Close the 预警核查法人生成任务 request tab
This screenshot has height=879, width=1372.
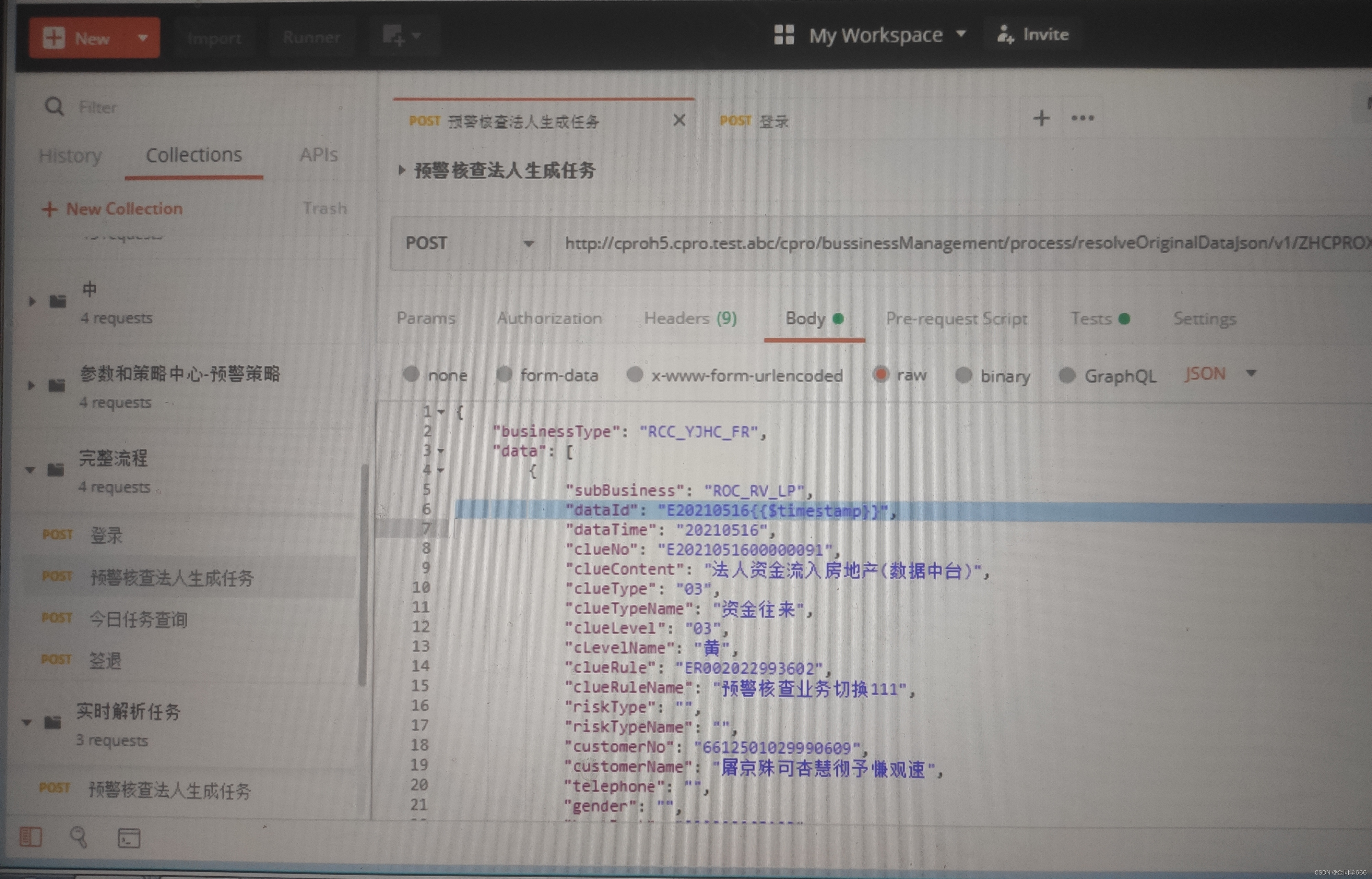[x=679, y=120]
